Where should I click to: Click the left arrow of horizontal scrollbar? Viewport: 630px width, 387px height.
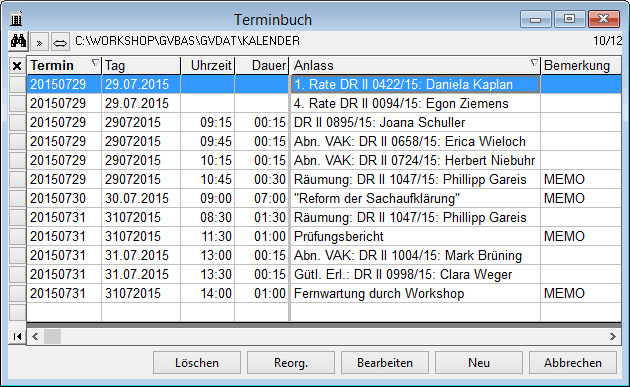[35, 336]
